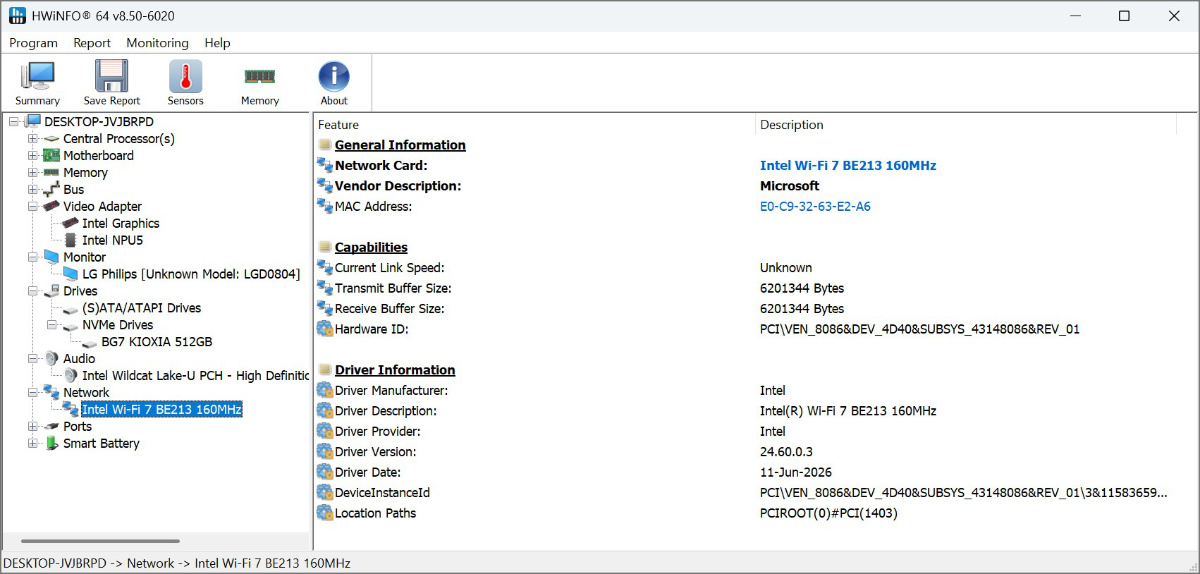The width and height of the screenshot is (1200, 574).
Task: Open the Report menu
Action: pos(92,43)
